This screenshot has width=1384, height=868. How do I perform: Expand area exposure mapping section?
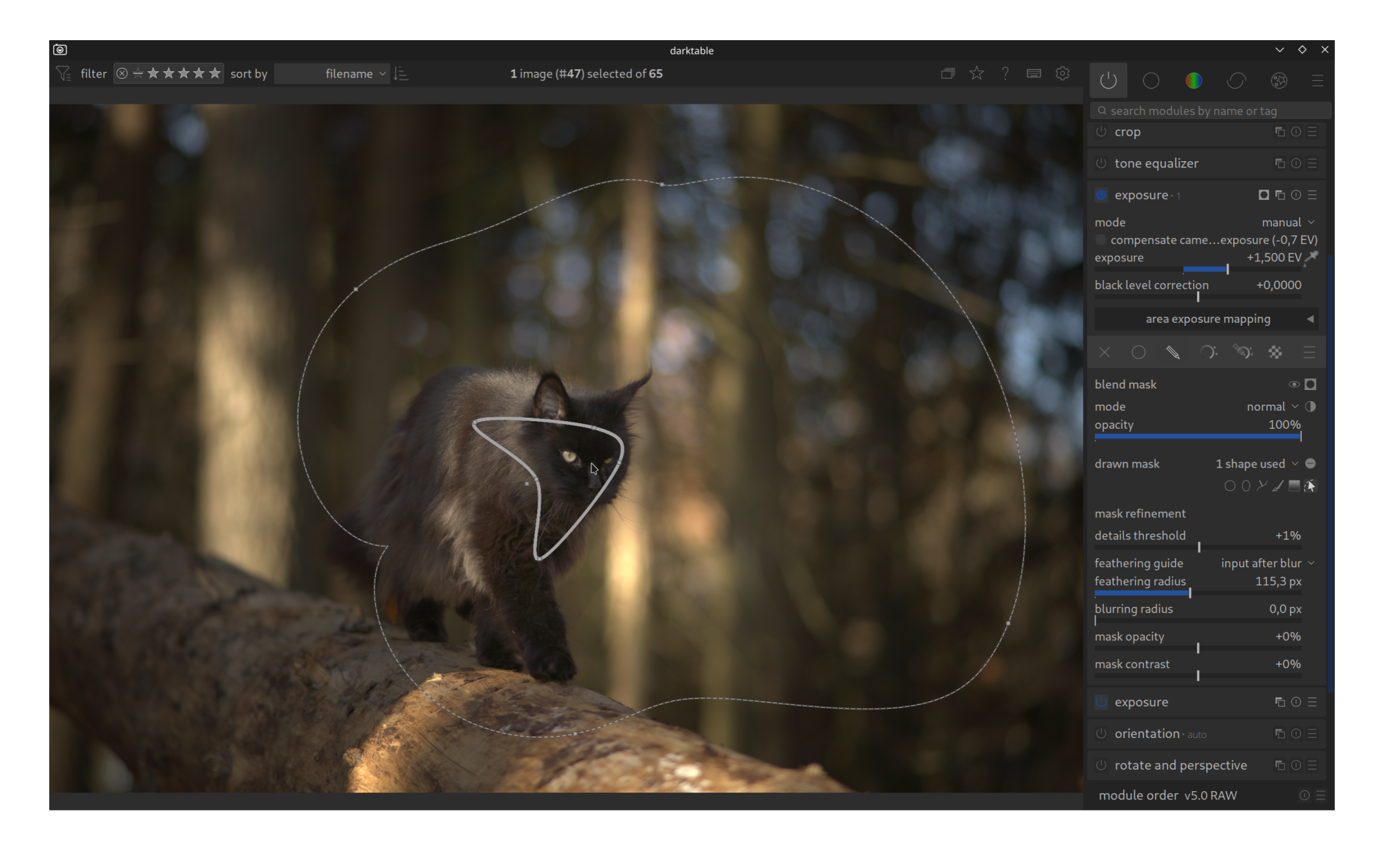(1208, 319)
